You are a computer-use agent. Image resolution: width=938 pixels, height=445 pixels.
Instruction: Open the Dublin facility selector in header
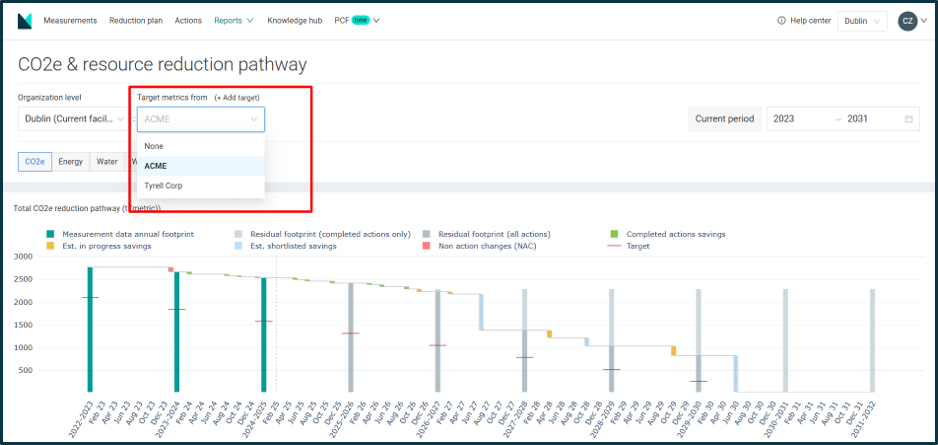tap(862, 21)
